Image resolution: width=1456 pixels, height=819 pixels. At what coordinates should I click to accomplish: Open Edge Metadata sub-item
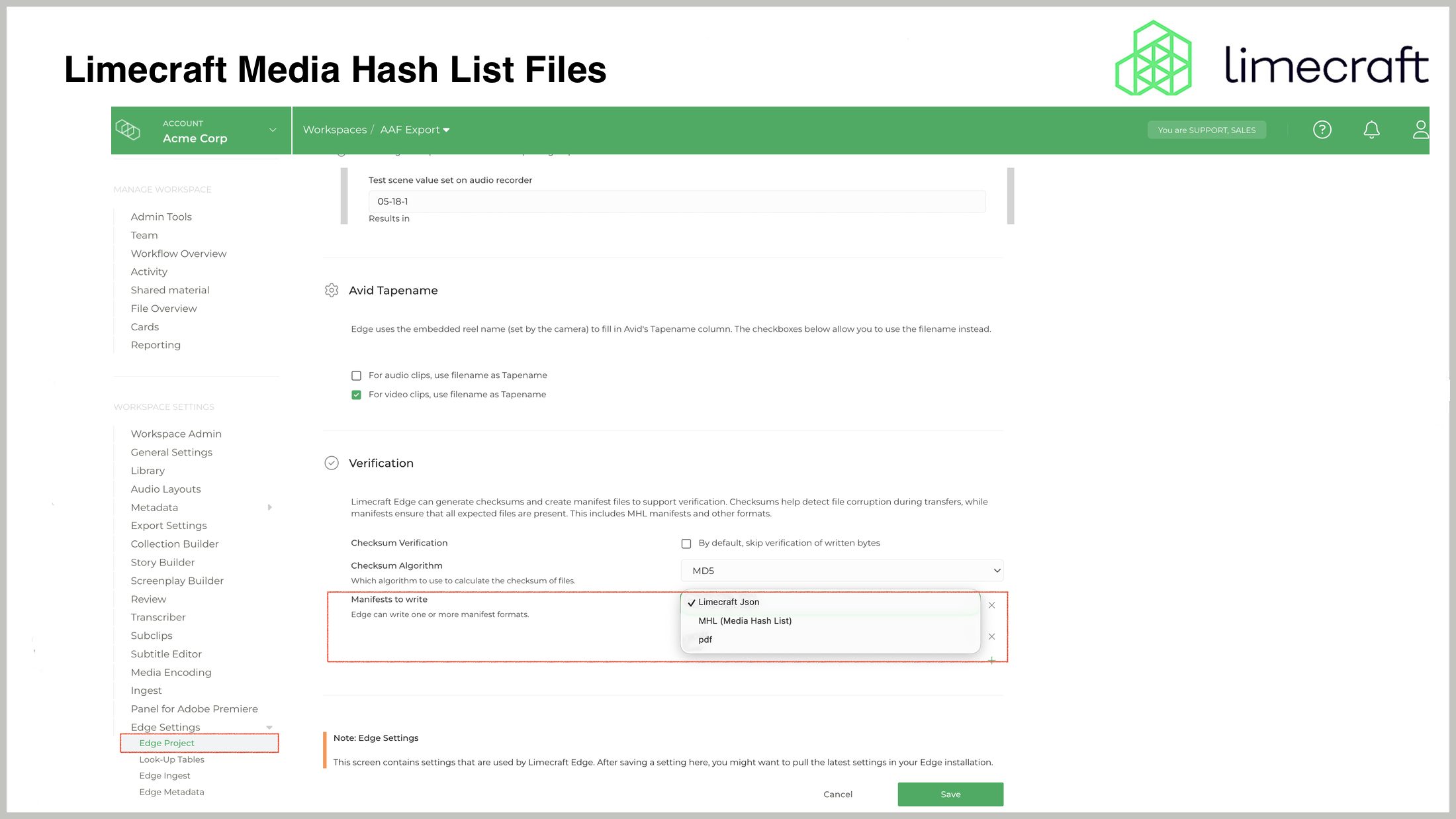click(x=171, y=792)
